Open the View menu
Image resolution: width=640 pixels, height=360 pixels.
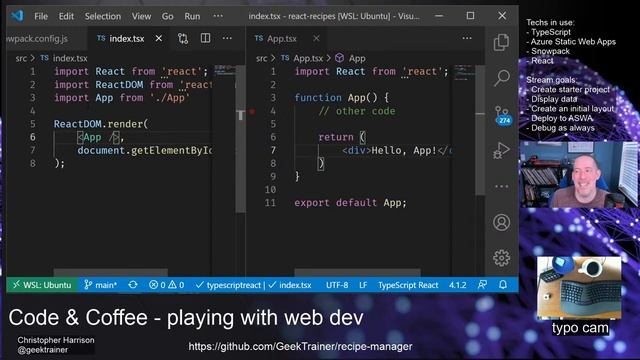[x=141, y=16]
